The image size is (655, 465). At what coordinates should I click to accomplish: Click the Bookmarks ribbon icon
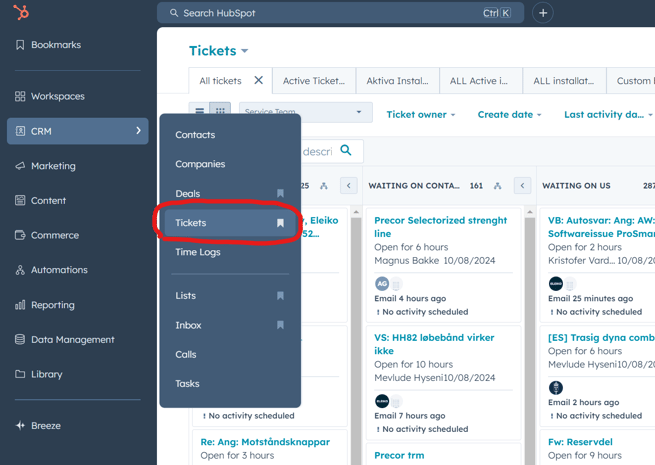(x=20, y=45)
